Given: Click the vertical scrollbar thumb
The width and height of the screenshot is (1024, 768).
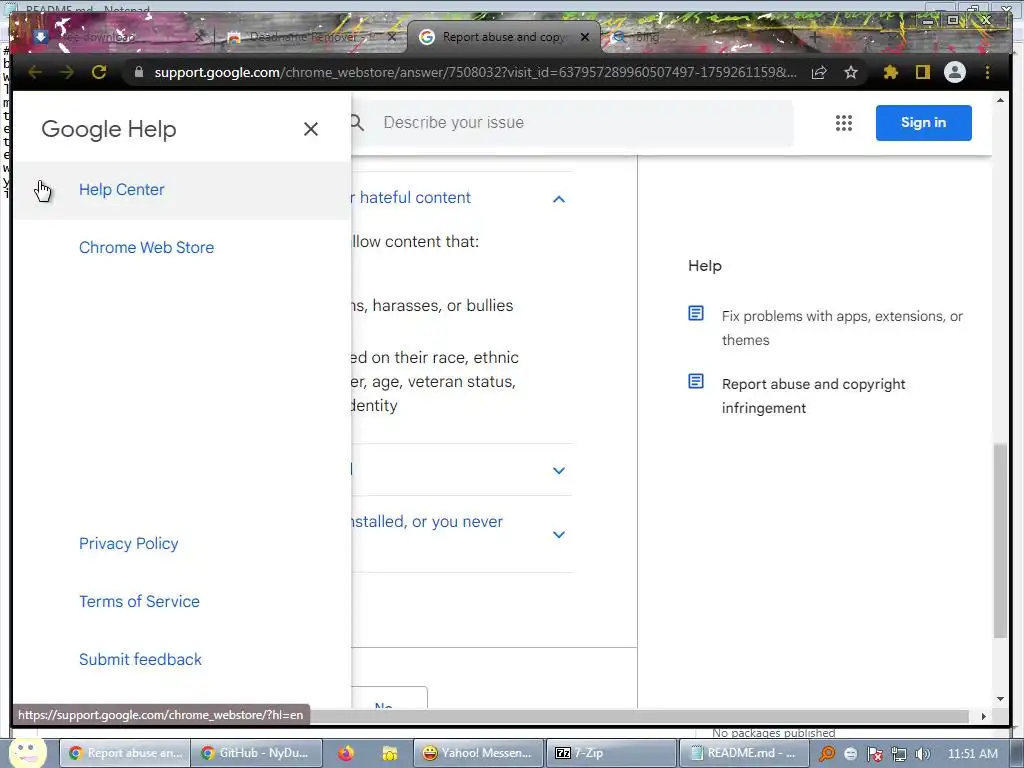Looking at the screenshot, I should 1000,541.
